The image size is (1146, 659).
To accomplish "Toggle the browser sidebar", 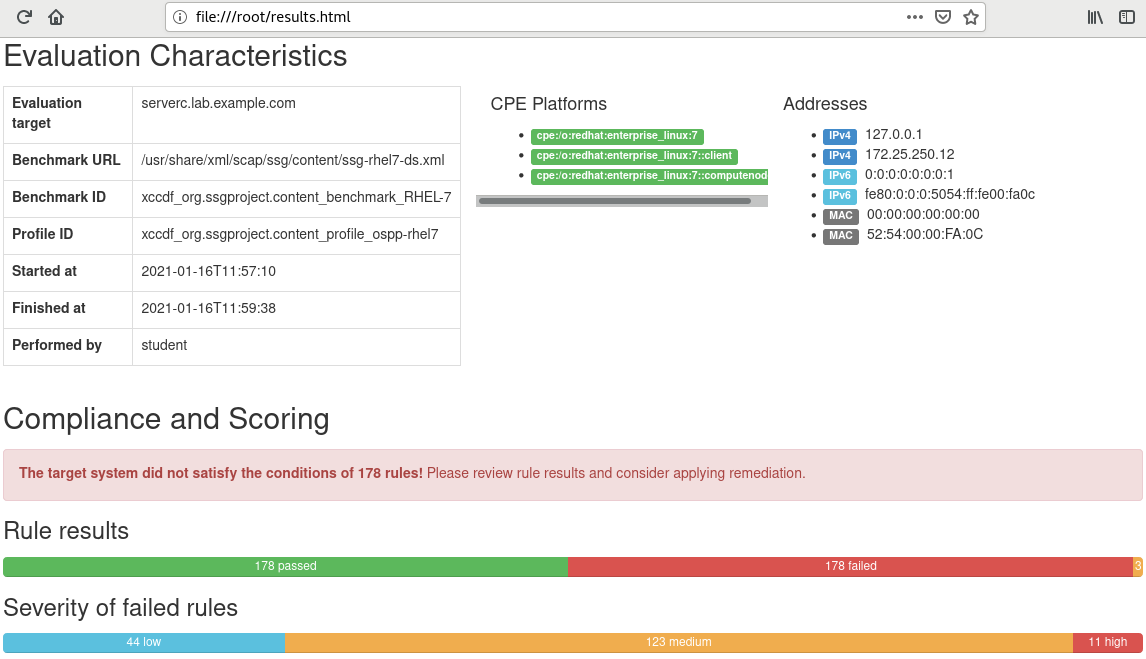I will (1127, 17).
